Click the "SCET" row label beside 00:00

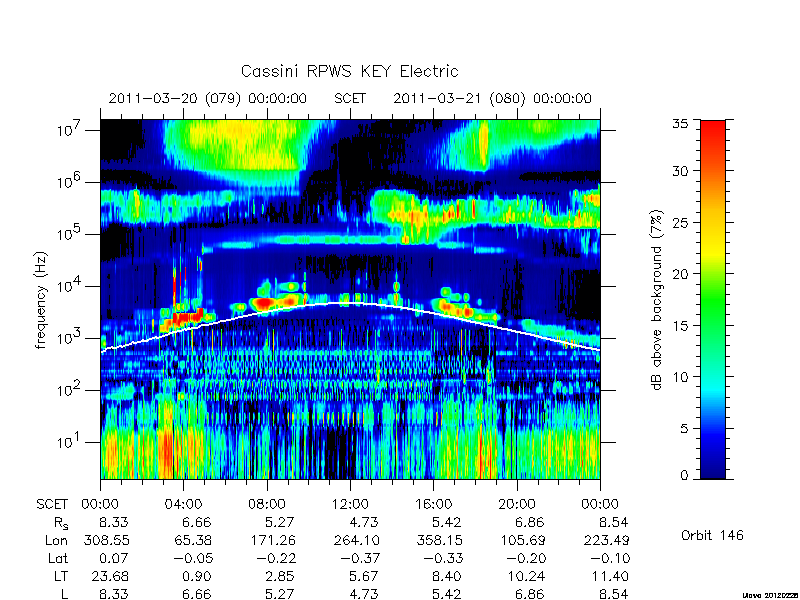(x=52, y=504)
